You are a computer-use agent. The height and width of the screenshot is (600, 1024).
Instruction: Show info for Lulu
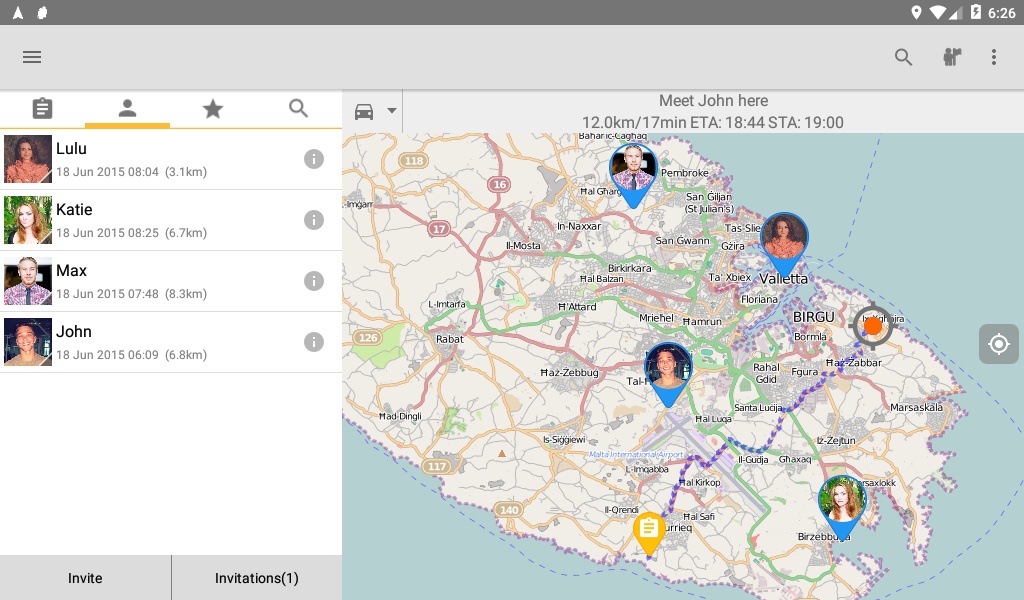(x=313, y=159)
